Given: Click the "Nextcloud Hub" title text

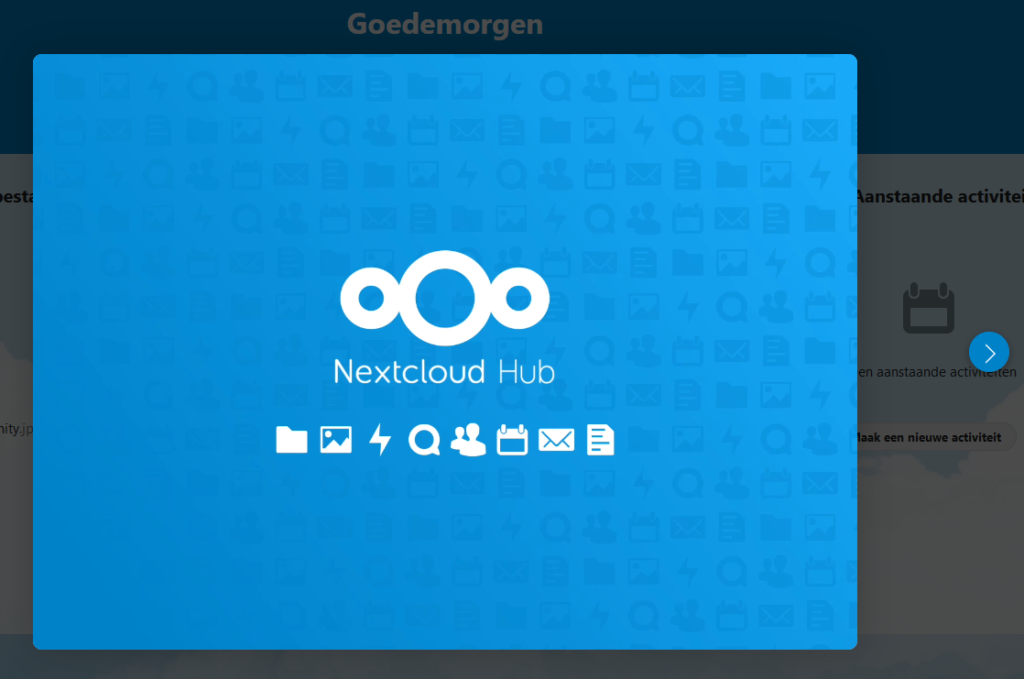Looking at the screenshot, I should [444, 372].
